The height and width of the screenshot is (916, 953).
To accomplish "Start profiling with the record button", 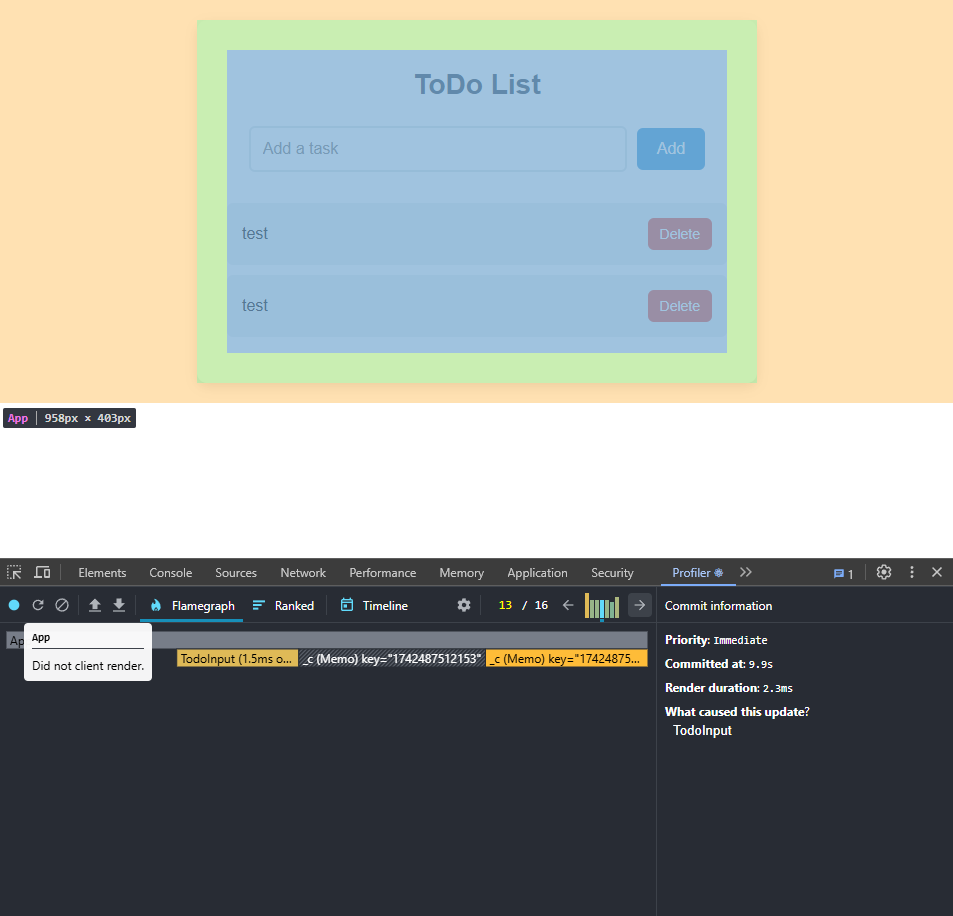I will coord(14,605).
